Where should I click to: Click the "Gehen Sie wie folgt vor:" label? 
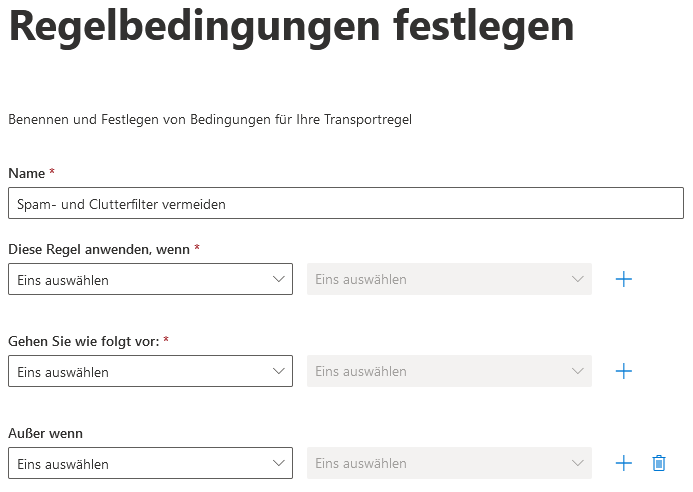pos(83,341)
